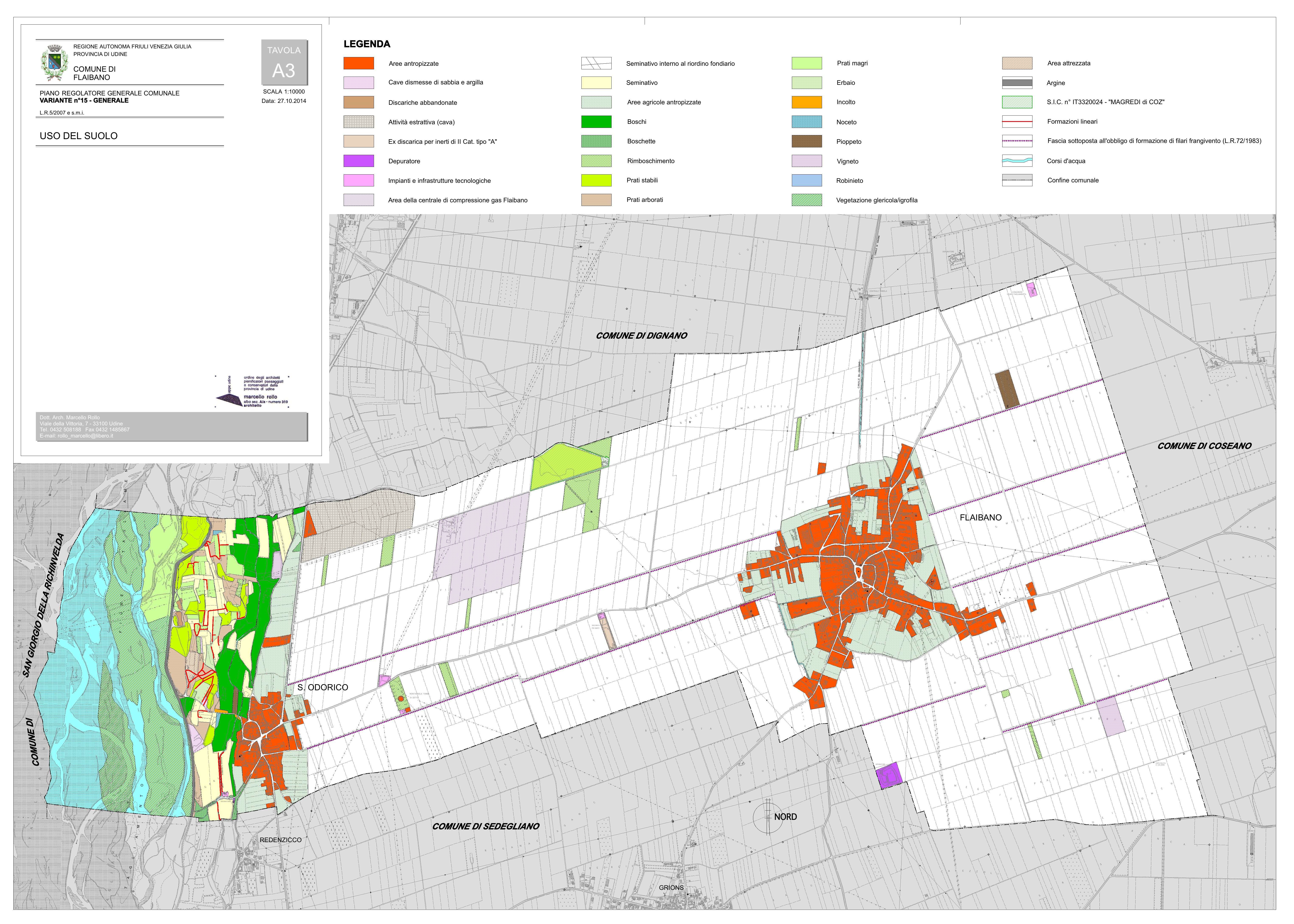Screen dimensions: 1294x924
Task: Click the TAVOLA A3 gray badge
Action: (284, 62)
